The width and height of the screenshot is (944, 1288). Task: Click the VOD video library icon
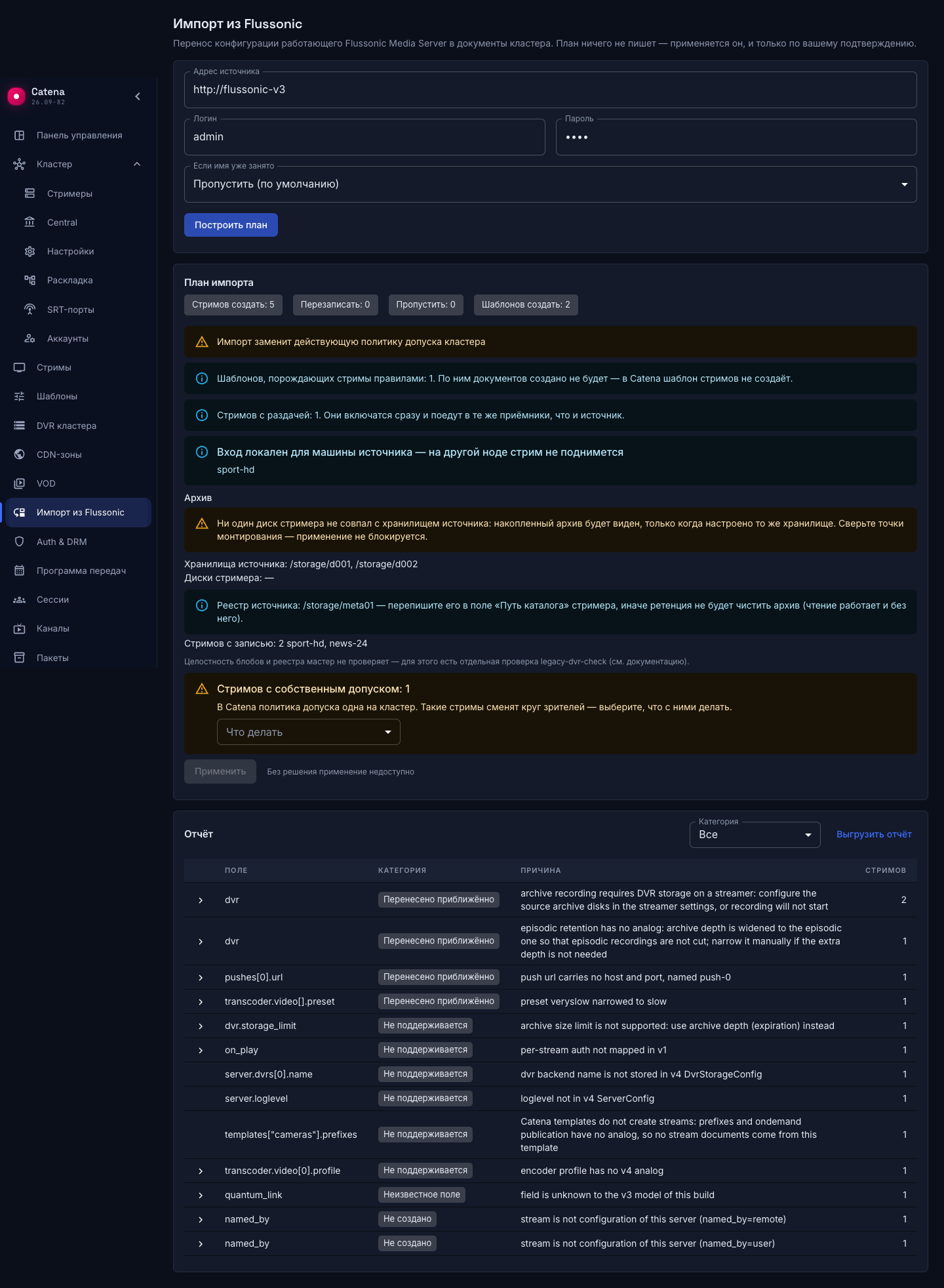20,483
